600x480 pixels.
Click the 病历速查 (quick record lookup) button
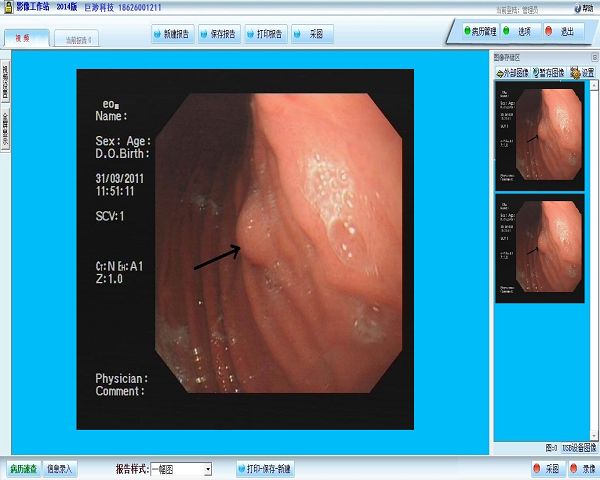click(x=22, y=468)
